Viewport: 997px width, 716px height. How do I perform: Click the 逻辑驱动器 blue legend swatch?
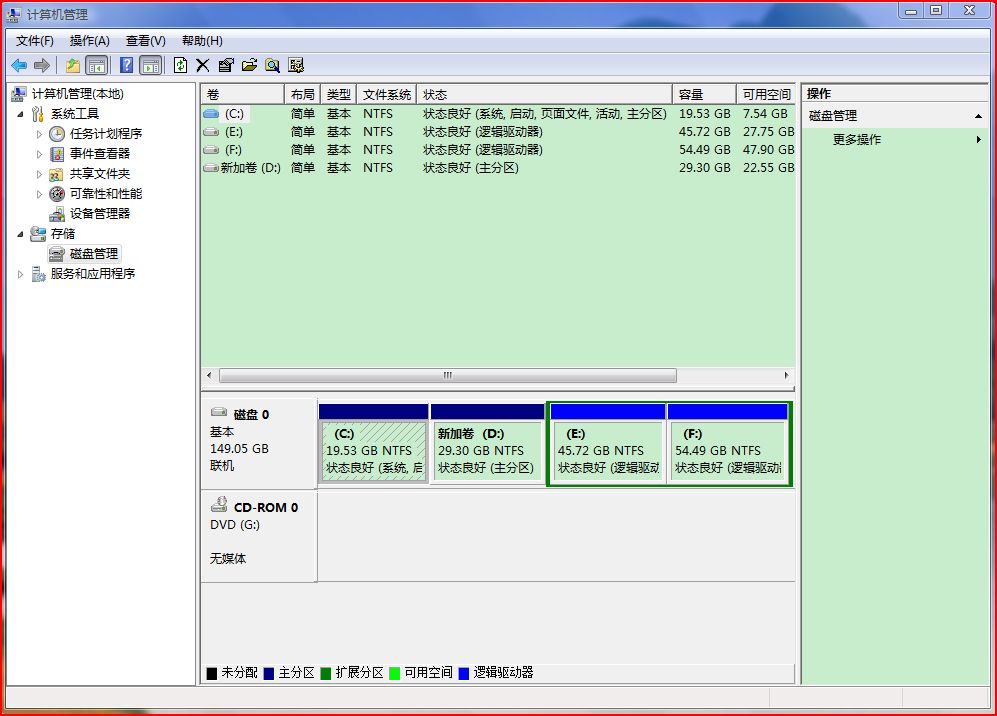click(x=464, y=673)
